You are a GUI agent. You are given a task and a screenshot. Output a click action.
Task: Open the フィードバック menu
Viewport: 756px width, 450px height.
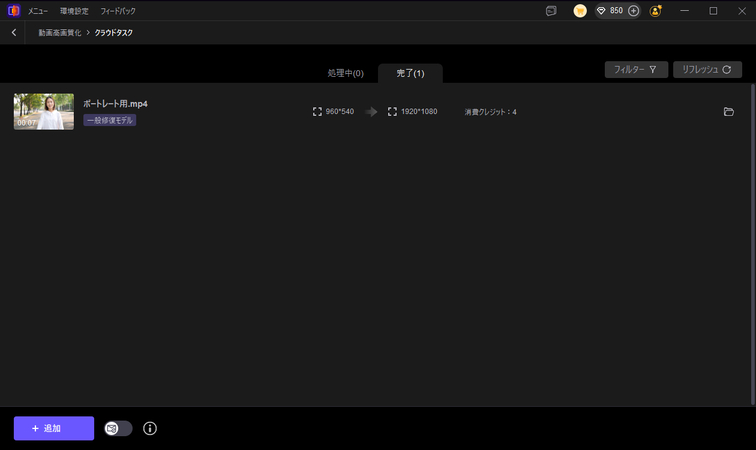118,10
